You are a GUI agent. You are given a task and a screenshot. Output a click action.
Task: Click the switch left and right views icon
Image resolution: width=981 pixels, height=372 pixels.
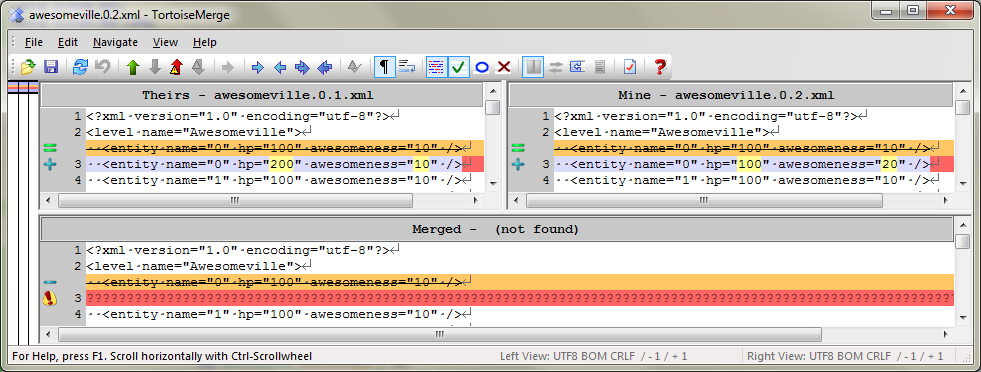(x=556, y=67)
